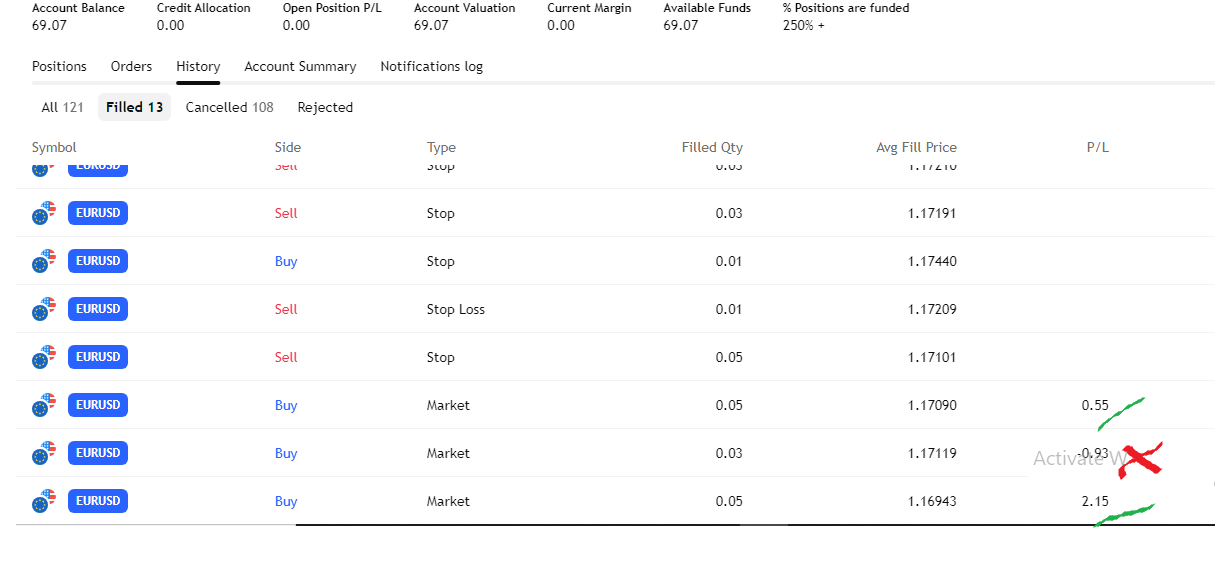Viewport: 1215px width, 584px height.
Task: Click the flag icon in the 1.17101 row
Action: (43, 357)
